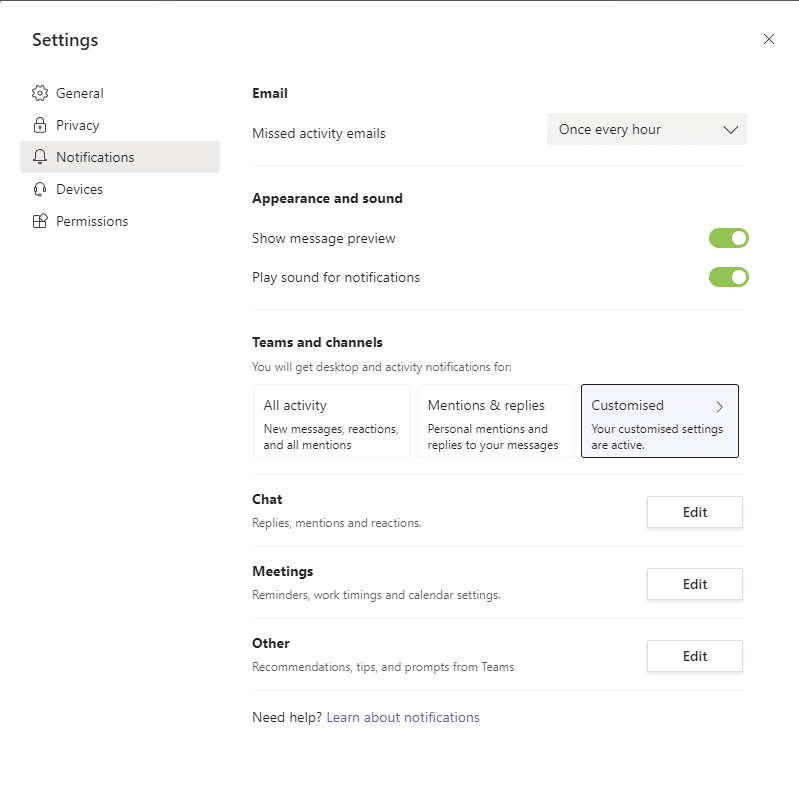Open the Customised notification settings
This screenshot has height=797, width=799.
[x=660, y=421]
